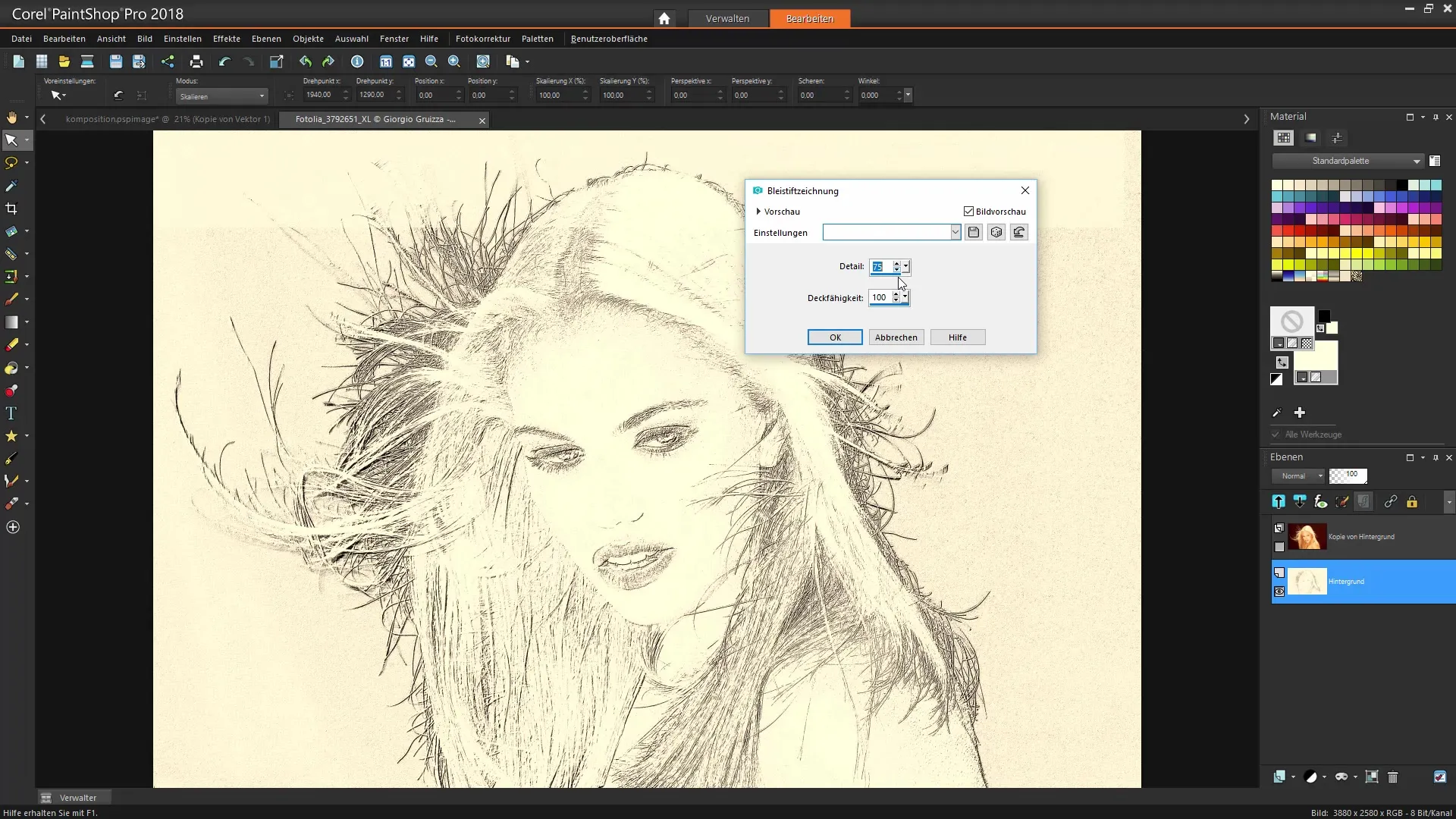This screenshot has height=819, width=1456.
Task: Click the lock transparency padlock icon
Action: tap(1412, 501)
